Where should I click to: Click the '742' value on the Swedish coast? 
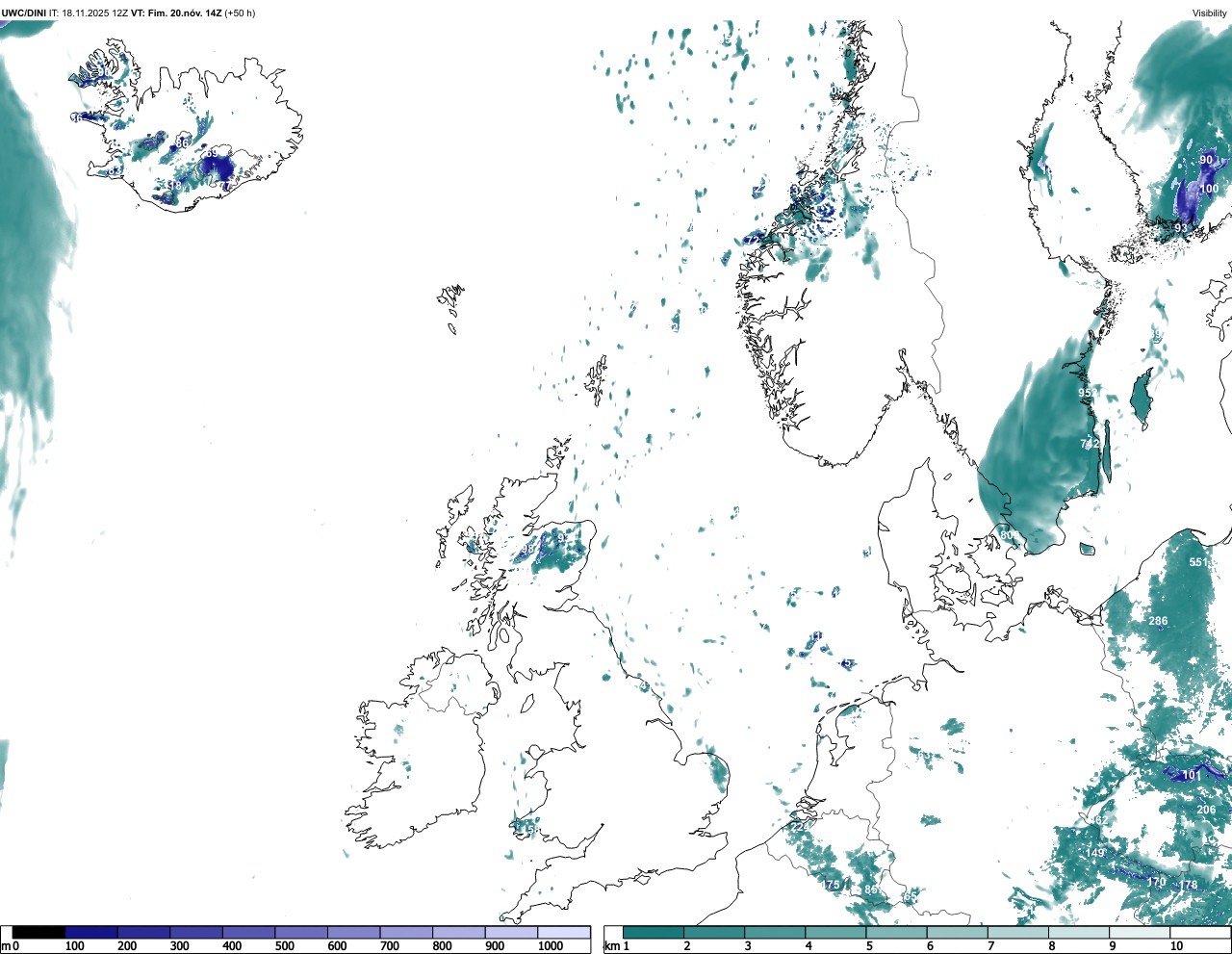(x=1090, y=443)
